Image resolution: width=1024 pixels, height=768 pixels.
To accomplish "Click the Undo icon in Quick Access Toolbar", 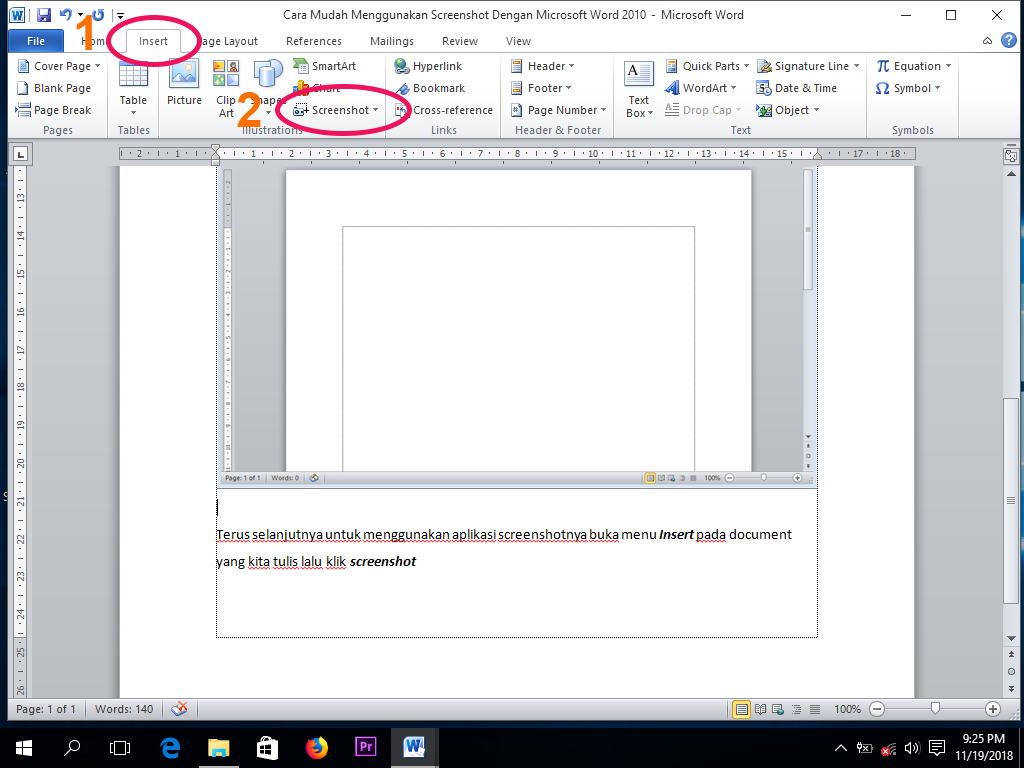I will pyautogui.click(x=65, y=14).
